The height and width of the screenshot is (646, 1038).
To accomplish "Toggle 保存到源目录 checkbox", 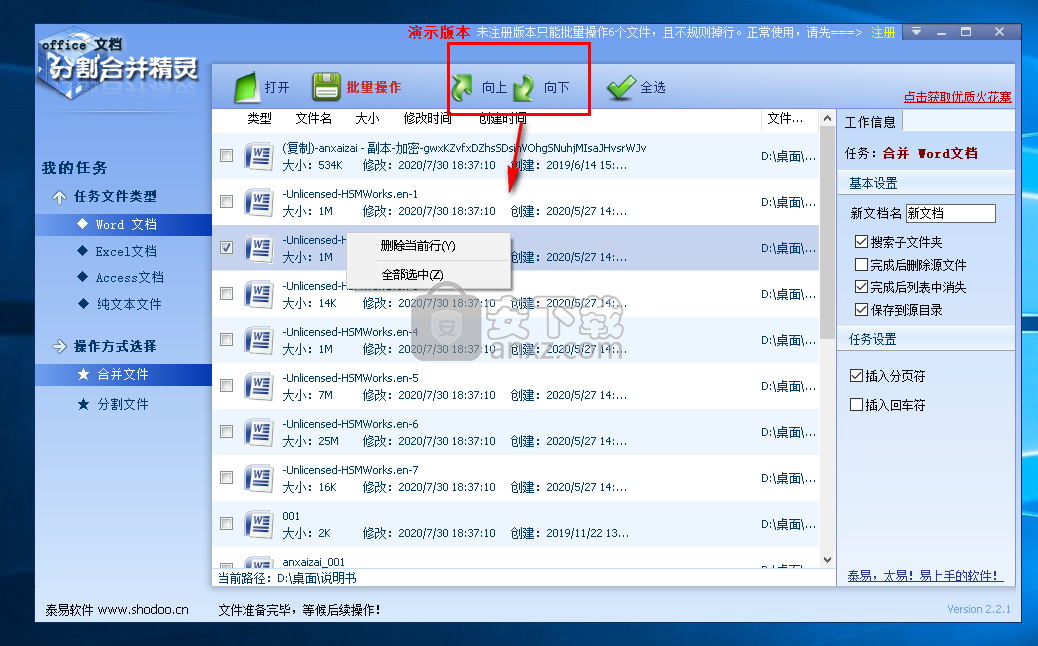I will click(x=861, y=310).
